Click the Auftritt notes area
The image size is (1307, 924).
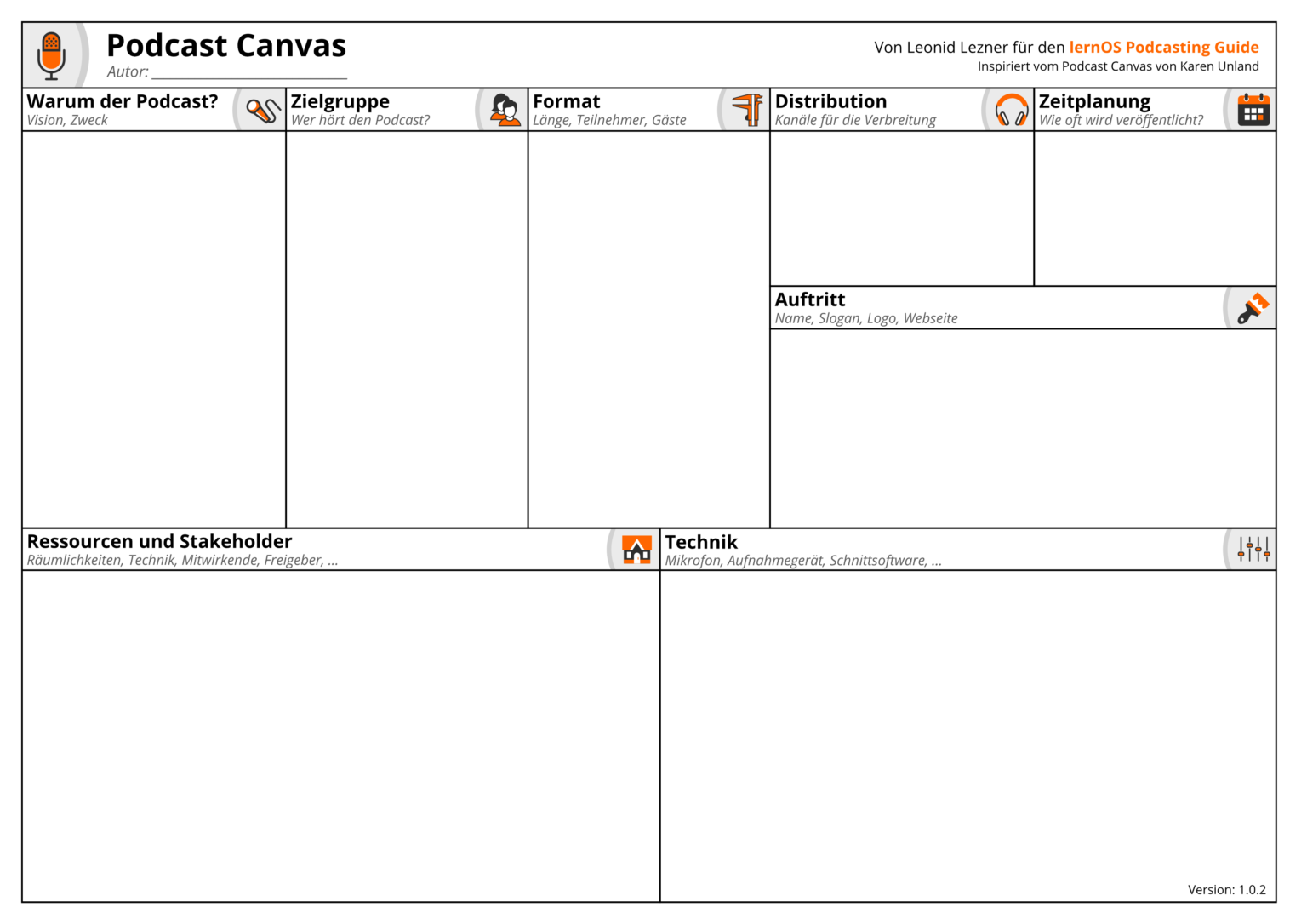(x=1021, y=425)
